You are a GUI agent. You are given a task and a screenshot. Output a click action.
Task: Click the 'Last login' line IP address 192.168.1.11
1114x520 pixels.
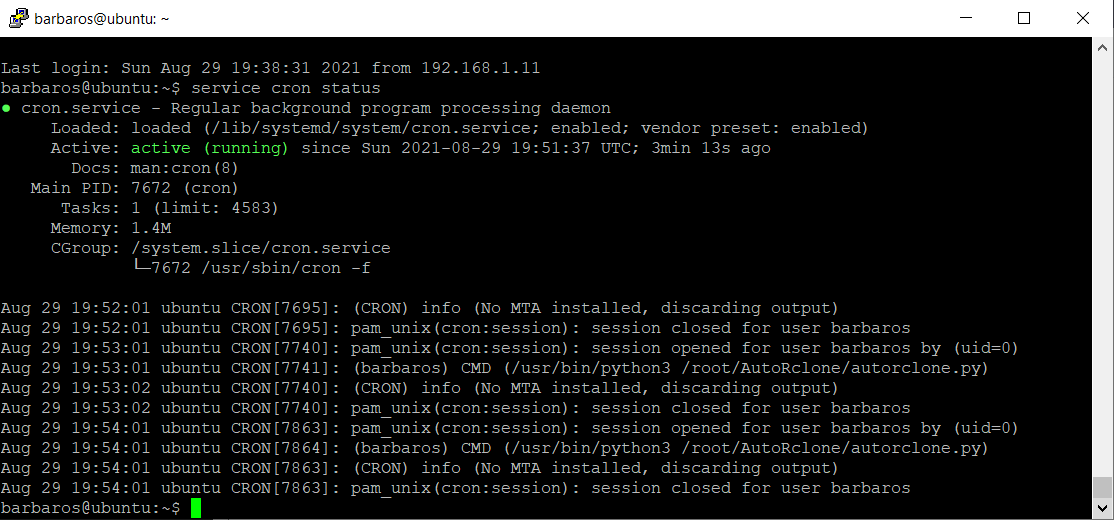click(x=481, y=69)
